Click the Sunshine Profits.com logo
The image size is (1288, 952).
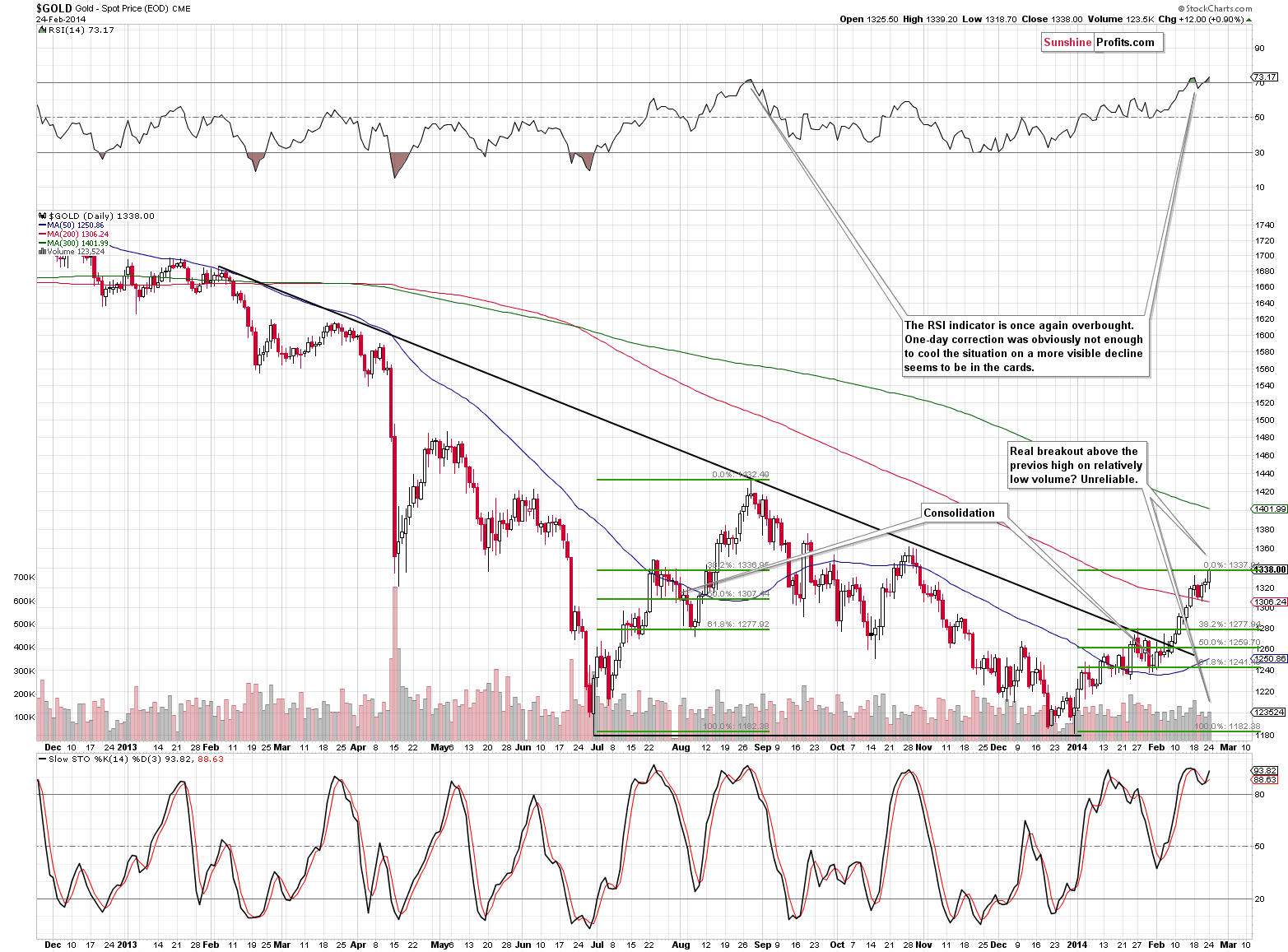pyautogui.click(x=1102, y=43)
